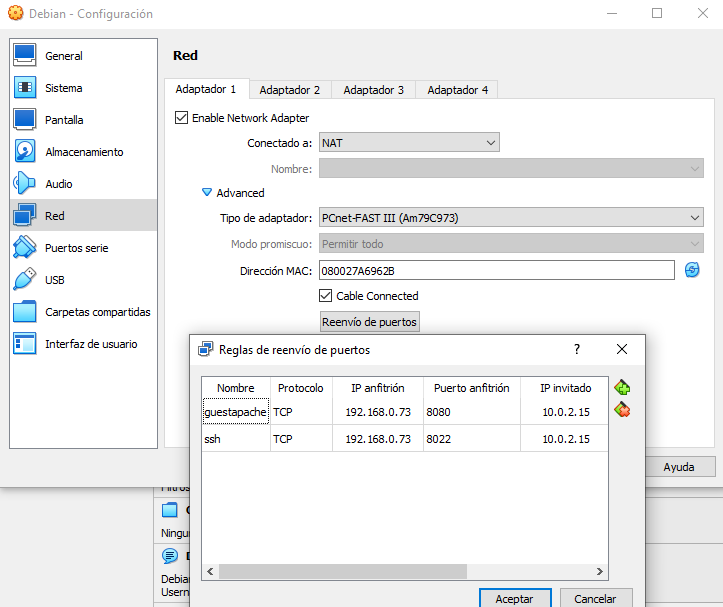Viewport: 723px width, 607px height.
Task: Click host IP cell in ssh row
Action: (x=378, y=439)
